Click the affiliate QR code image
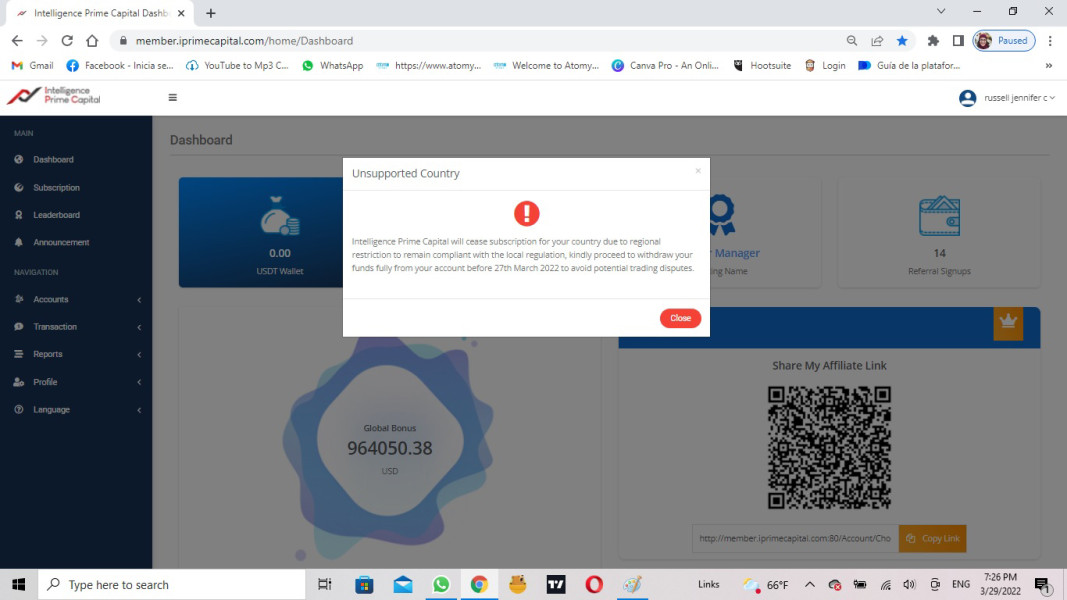 click(829, 447)
